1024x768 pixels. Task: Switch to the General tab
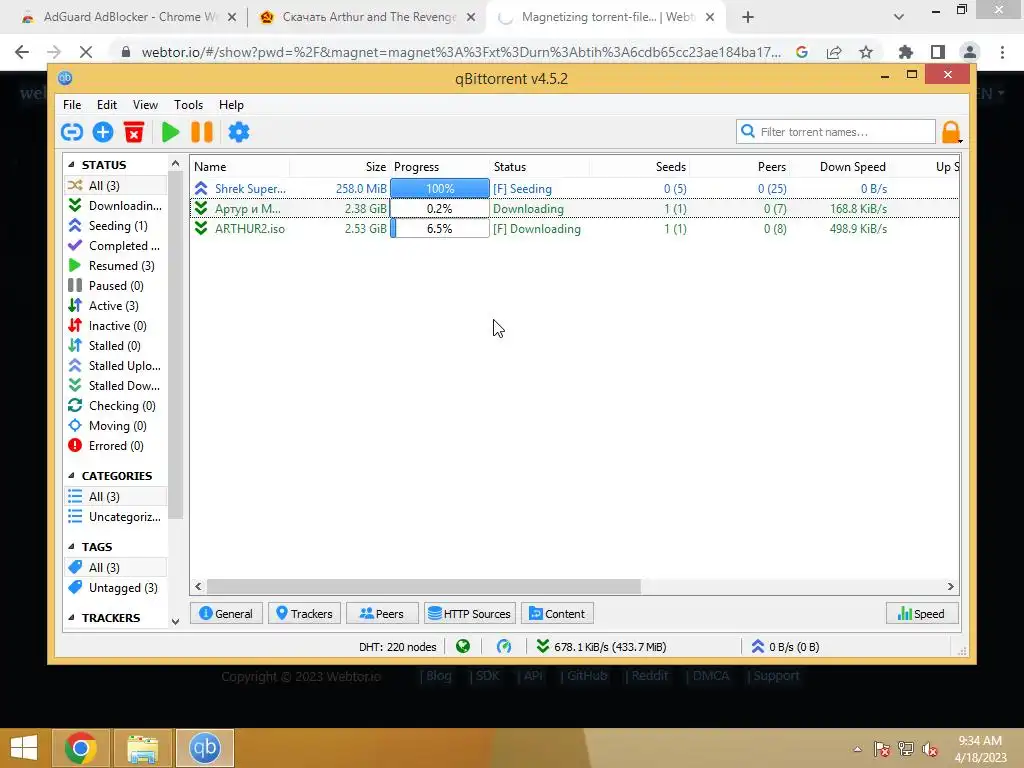coord(226,614)
